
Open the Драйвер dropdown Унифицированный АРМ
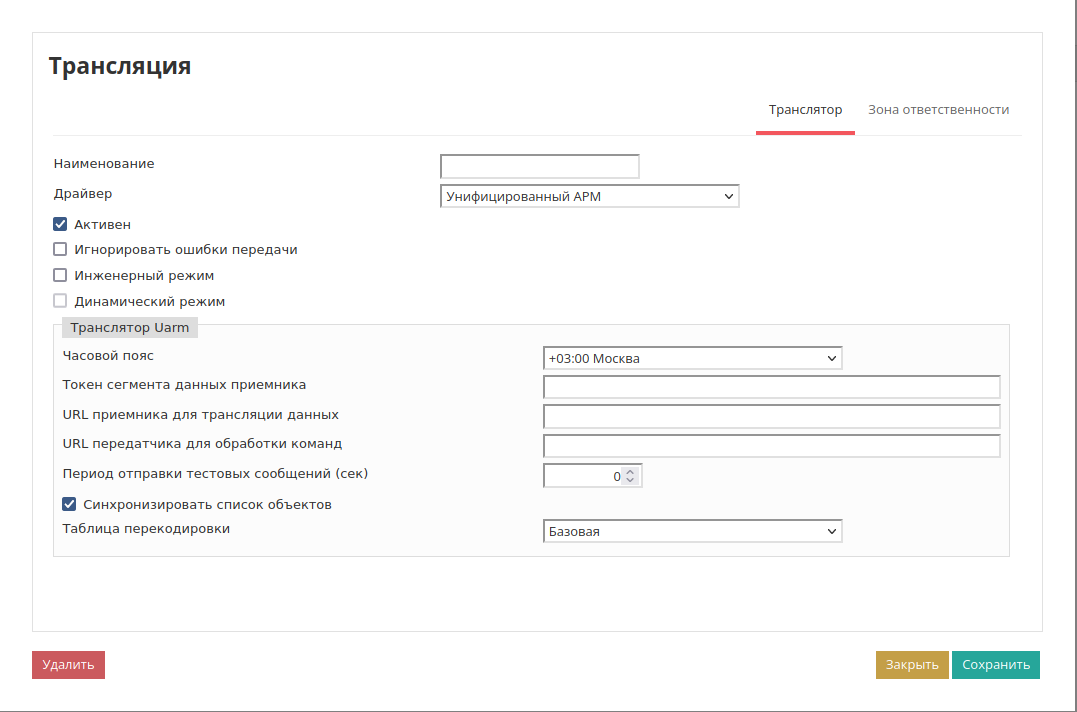coord(589,196)
